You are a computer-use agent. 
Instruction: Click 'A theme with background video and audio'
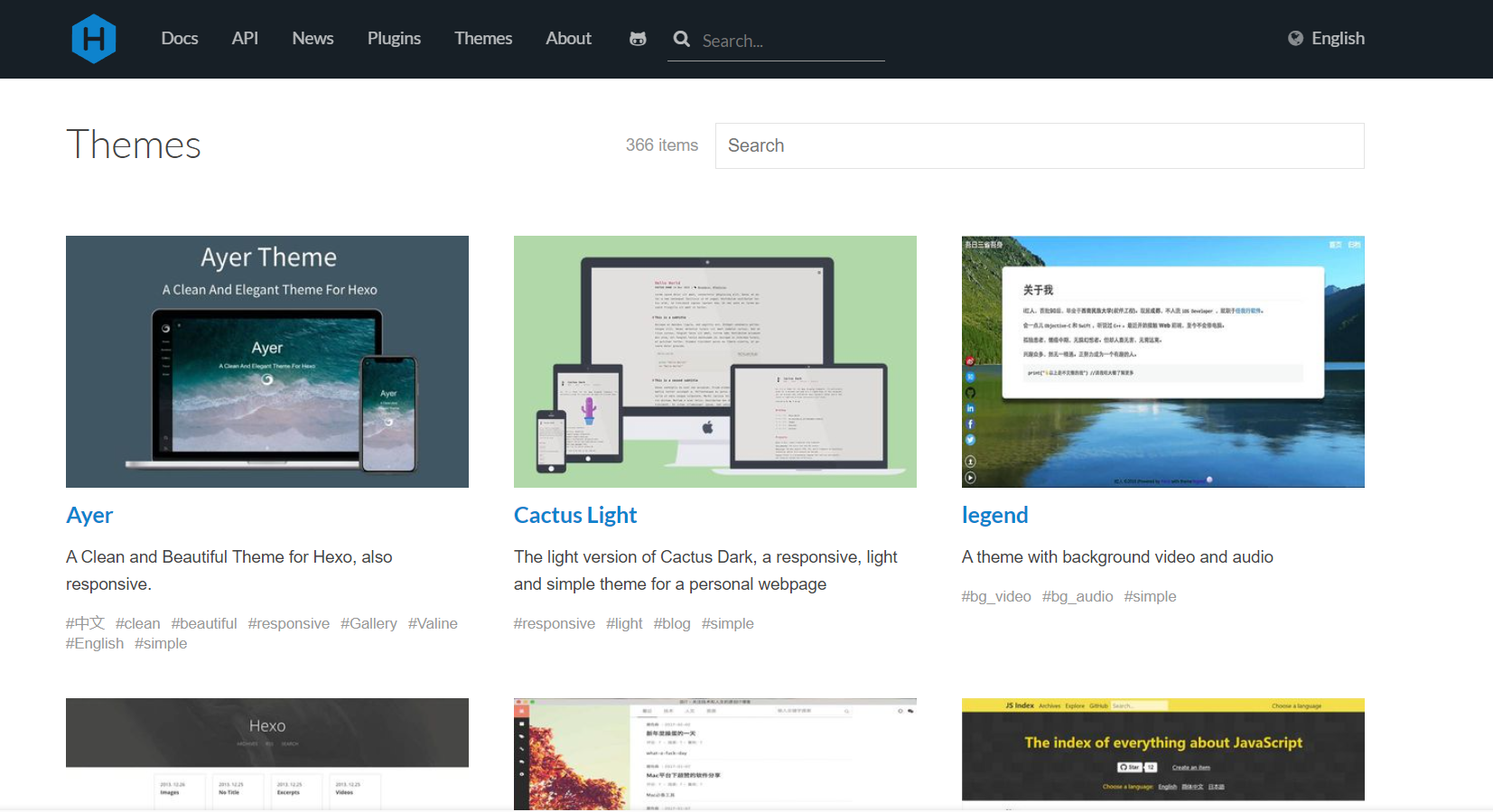[x=1117, y=557]
